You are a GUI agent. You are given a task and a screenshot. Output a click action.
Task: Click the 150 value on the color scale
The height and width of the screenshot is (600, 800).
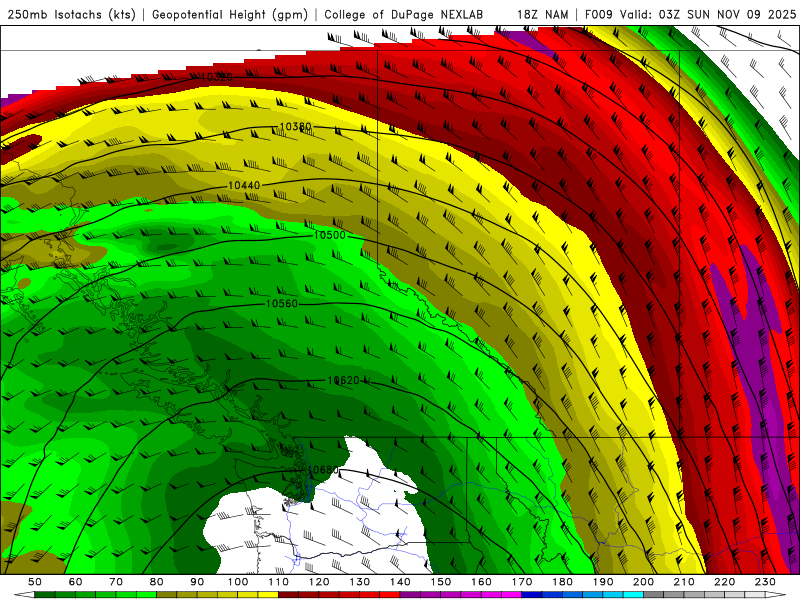(x=441, y=582)
